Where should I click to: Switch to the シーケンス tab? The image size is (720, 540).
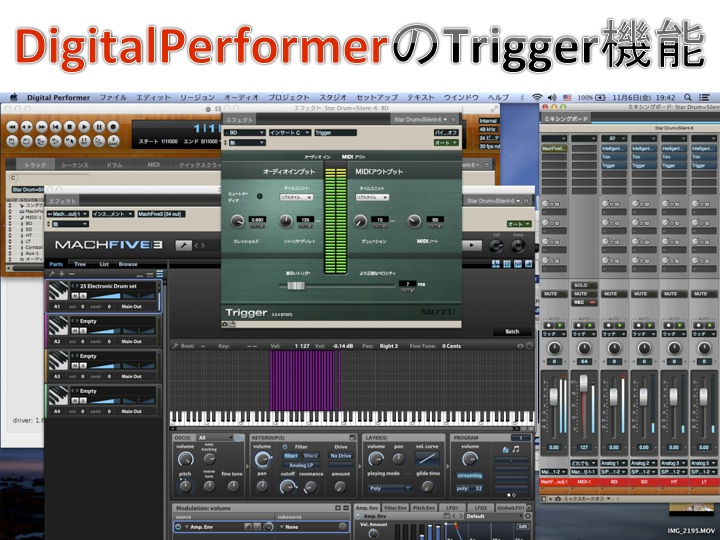(77, 164)
